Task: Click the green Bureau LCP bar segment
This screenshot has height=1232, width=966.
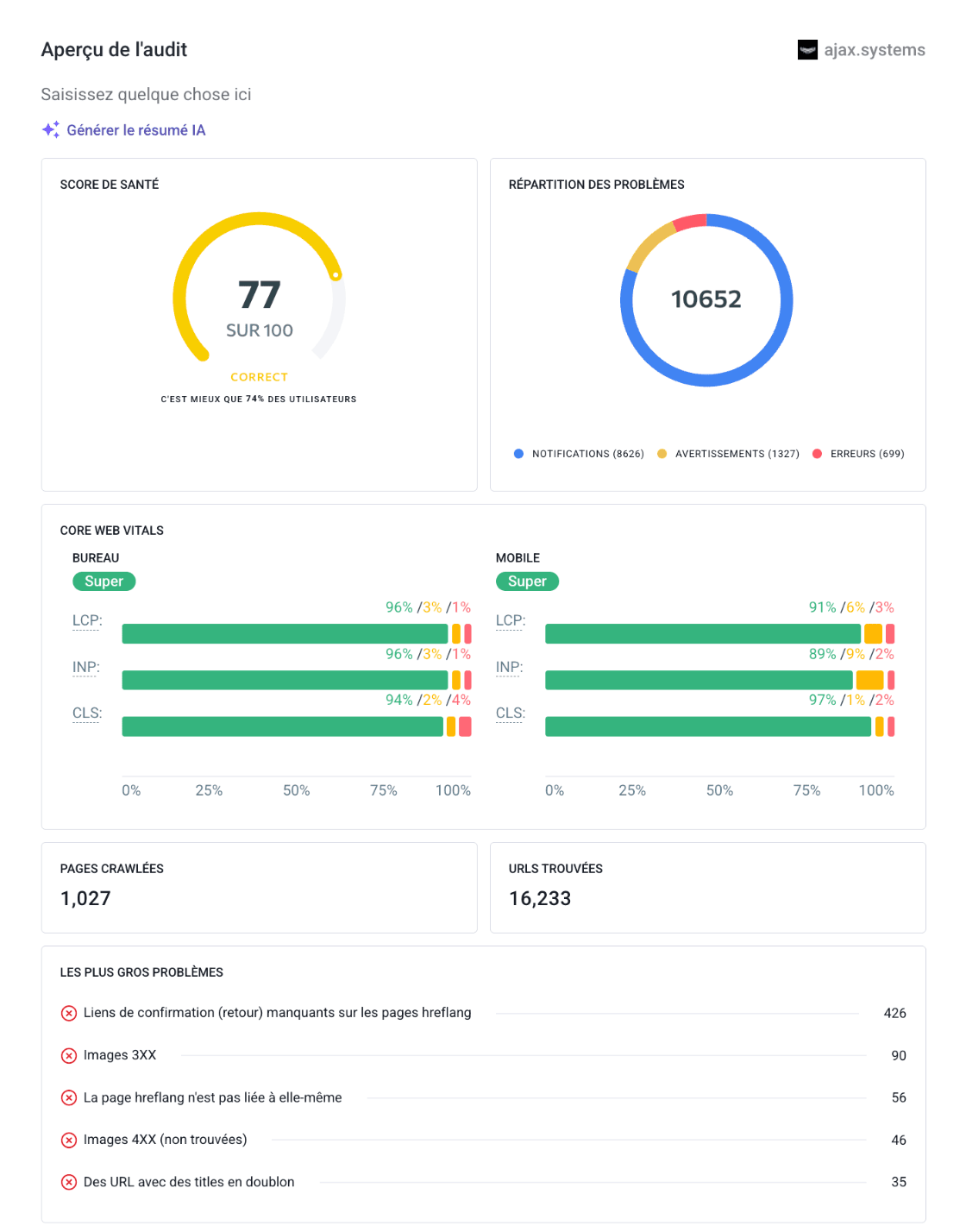Action: point(285,633)
